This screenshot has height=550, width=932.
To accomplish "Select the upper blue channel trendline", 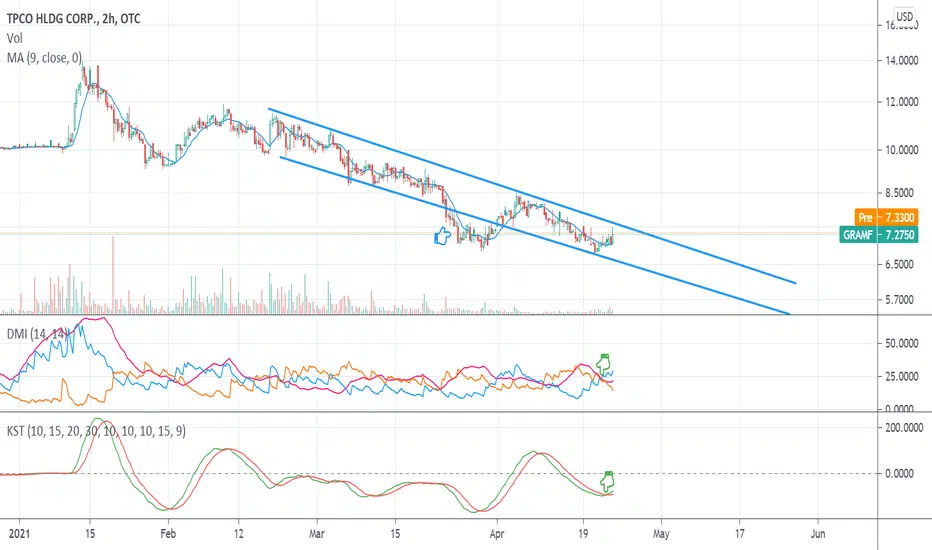I will (x=531, y=196).
